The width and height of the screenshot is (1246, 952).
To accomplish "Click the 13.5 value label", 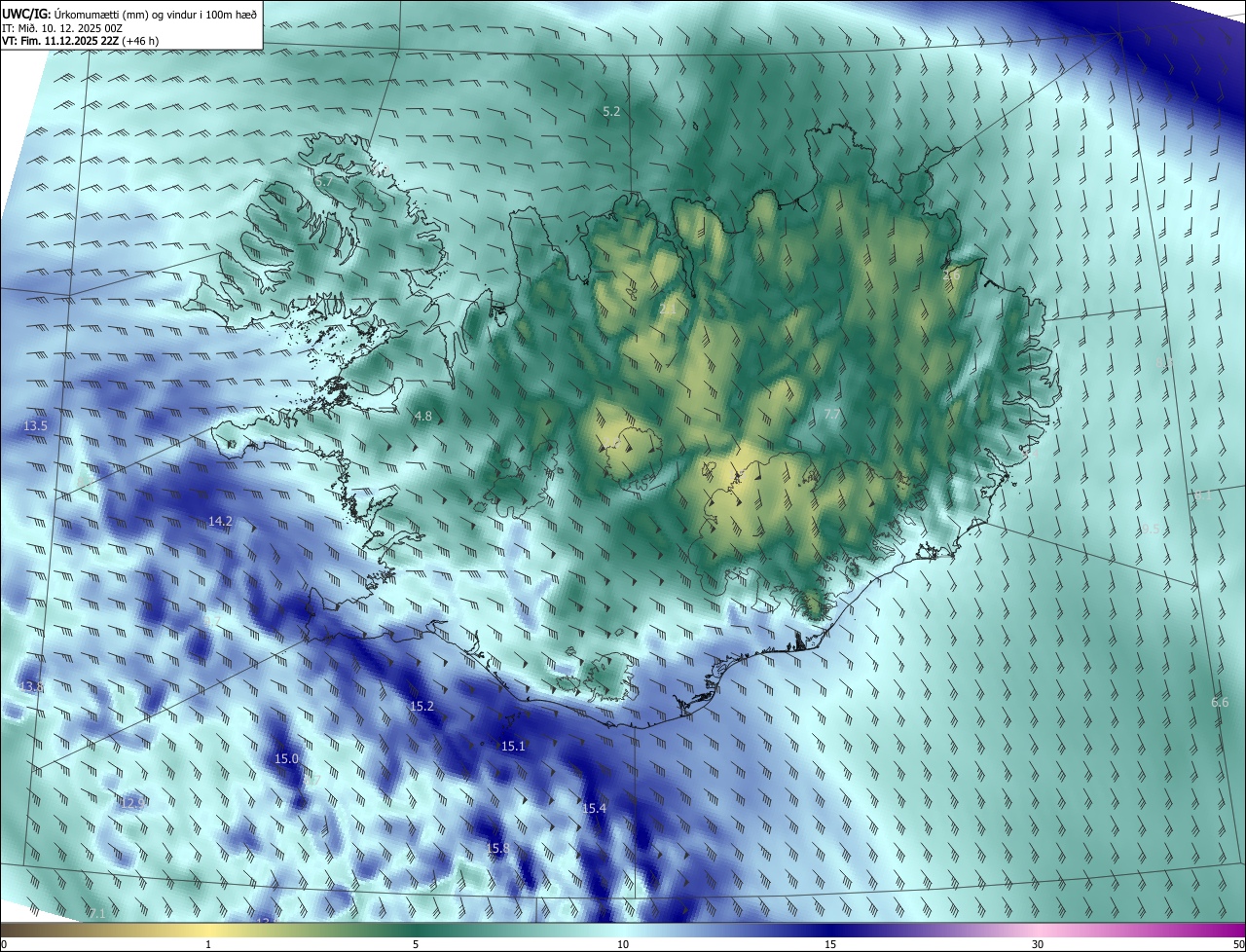I will pyautogui.click(x=35, y=426).
